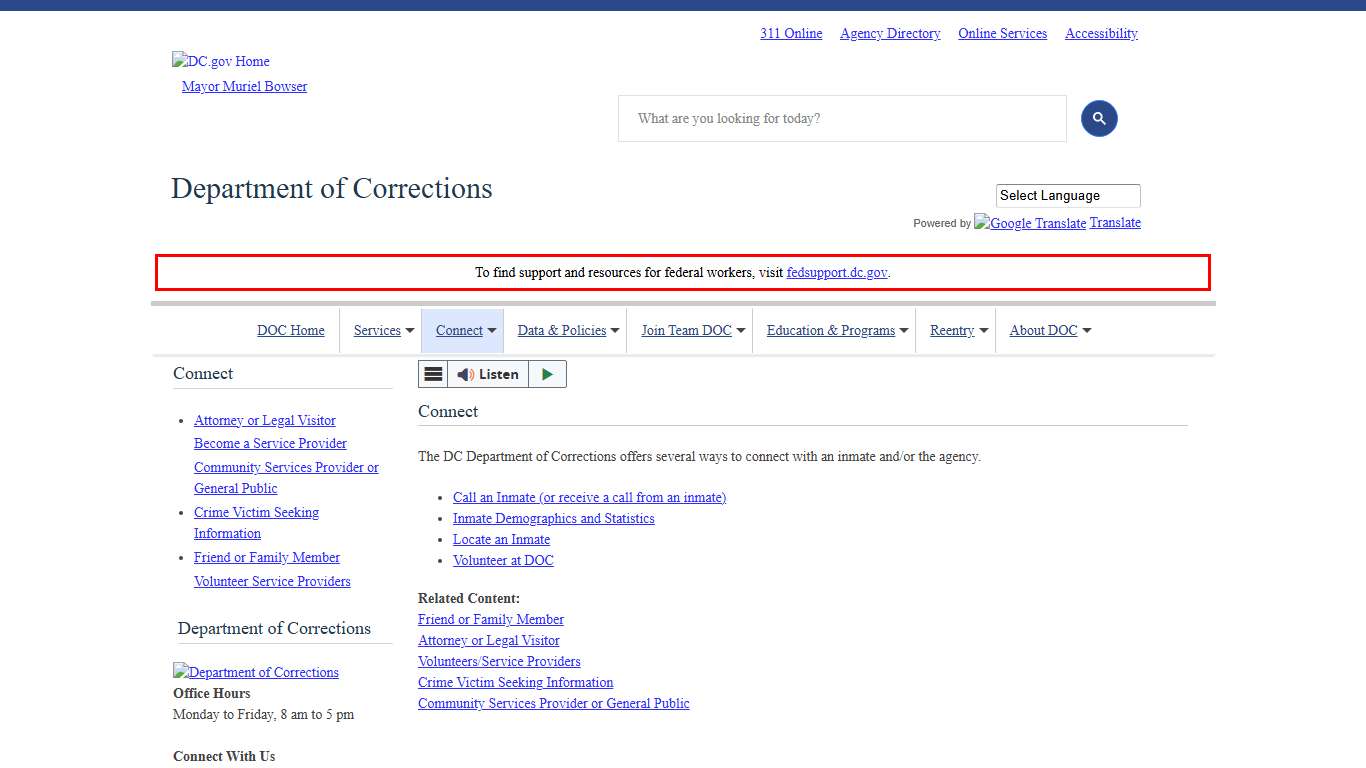
Task: Click the Locate an Inmate link
Action: coord(501,539)
